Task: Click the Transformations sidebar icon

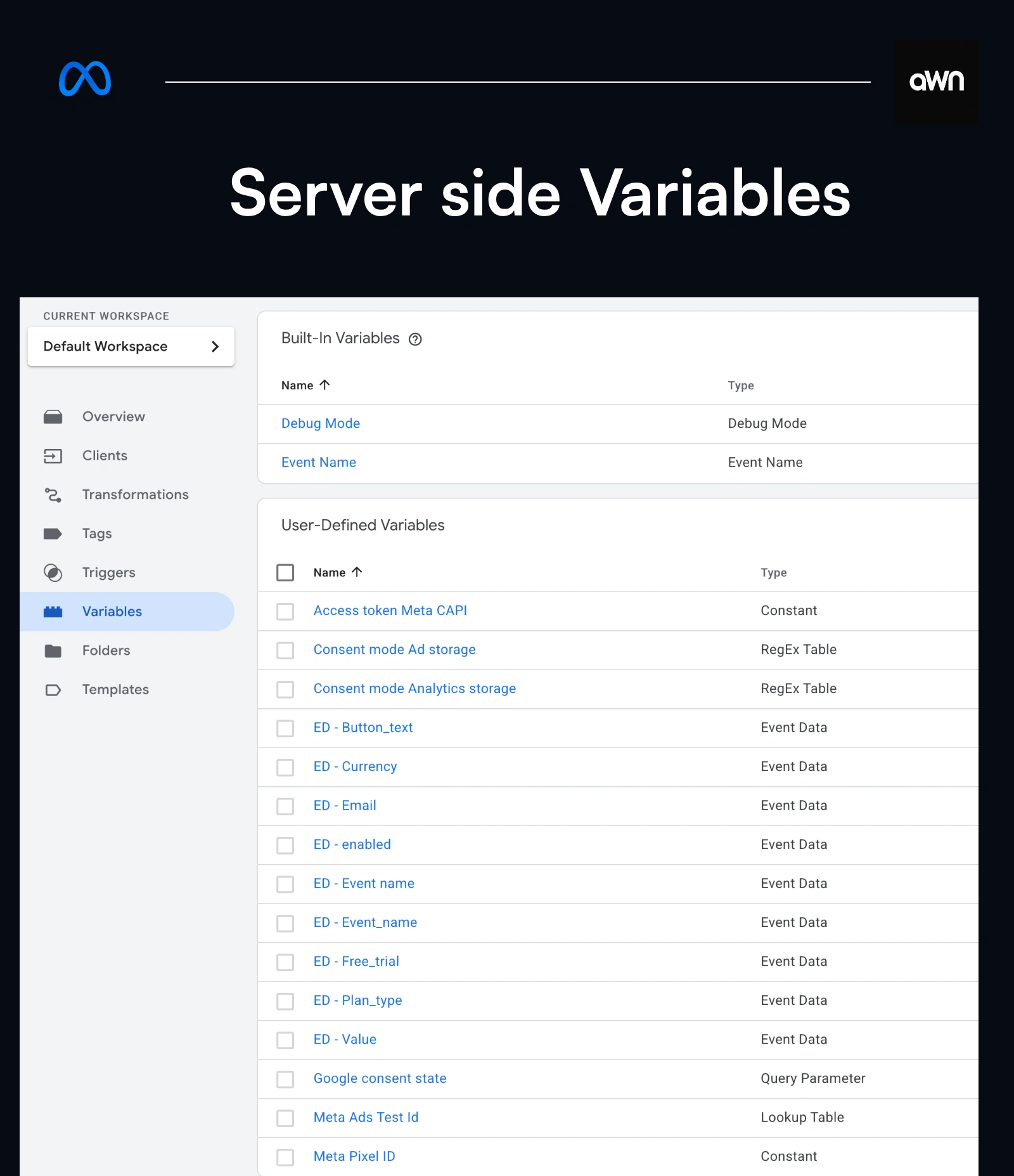Action: tap(53, 494)
